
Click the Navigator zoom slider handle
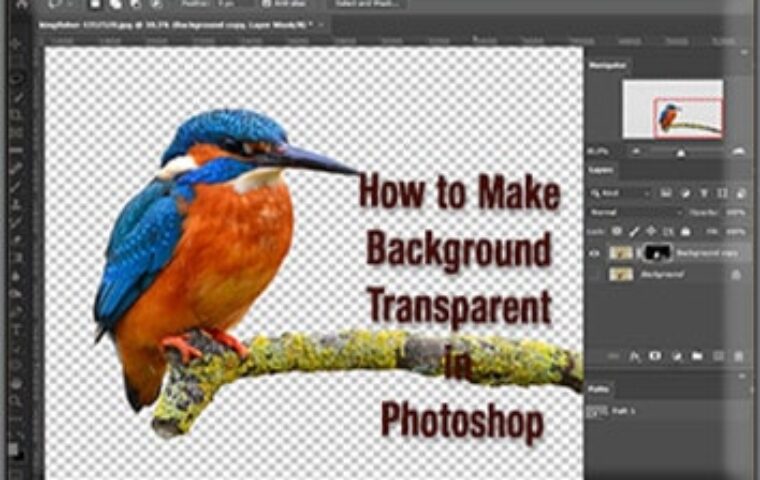click(681, 153)
